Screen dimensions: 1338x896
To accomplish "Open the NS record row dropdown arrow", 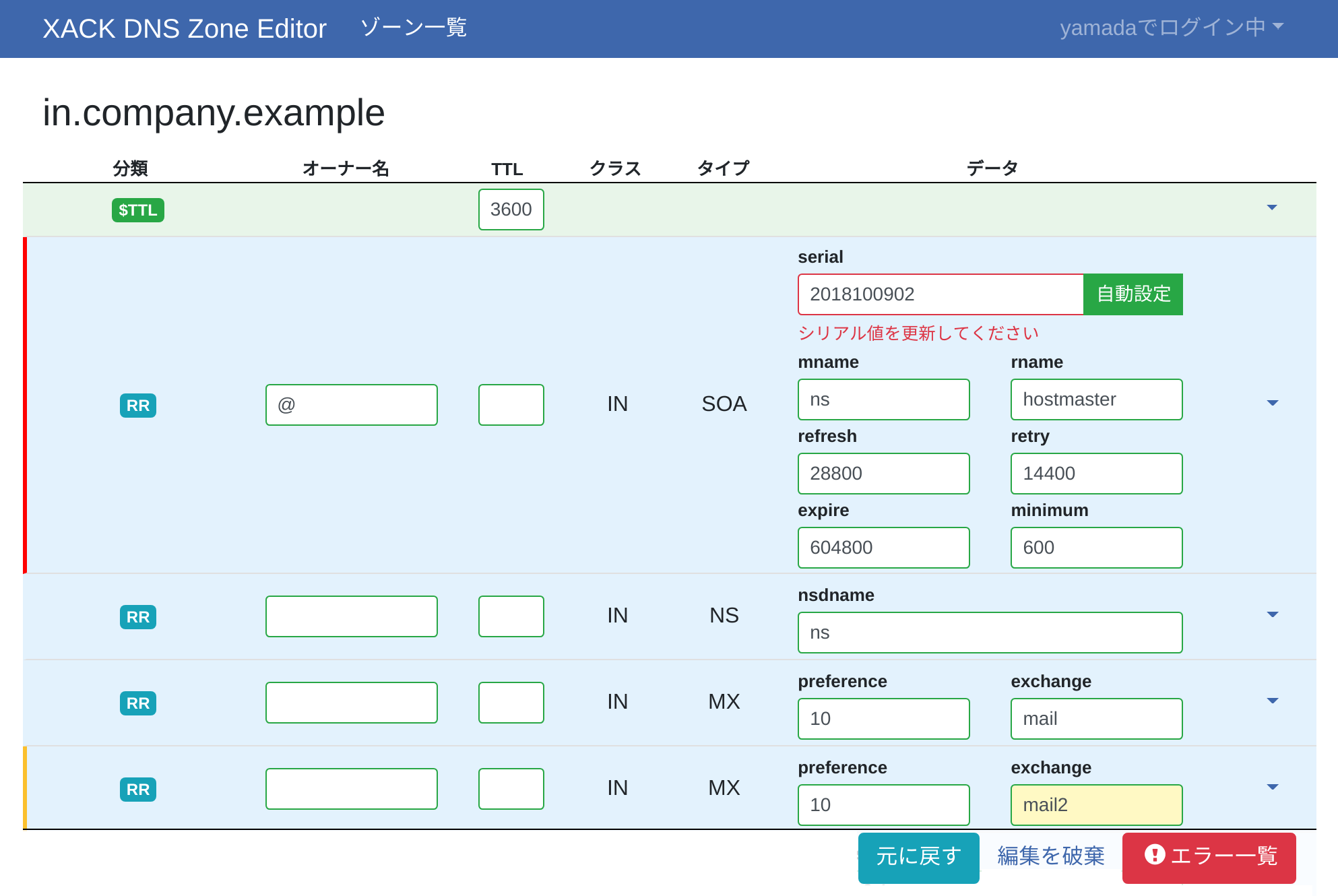I will [1272, 614].
